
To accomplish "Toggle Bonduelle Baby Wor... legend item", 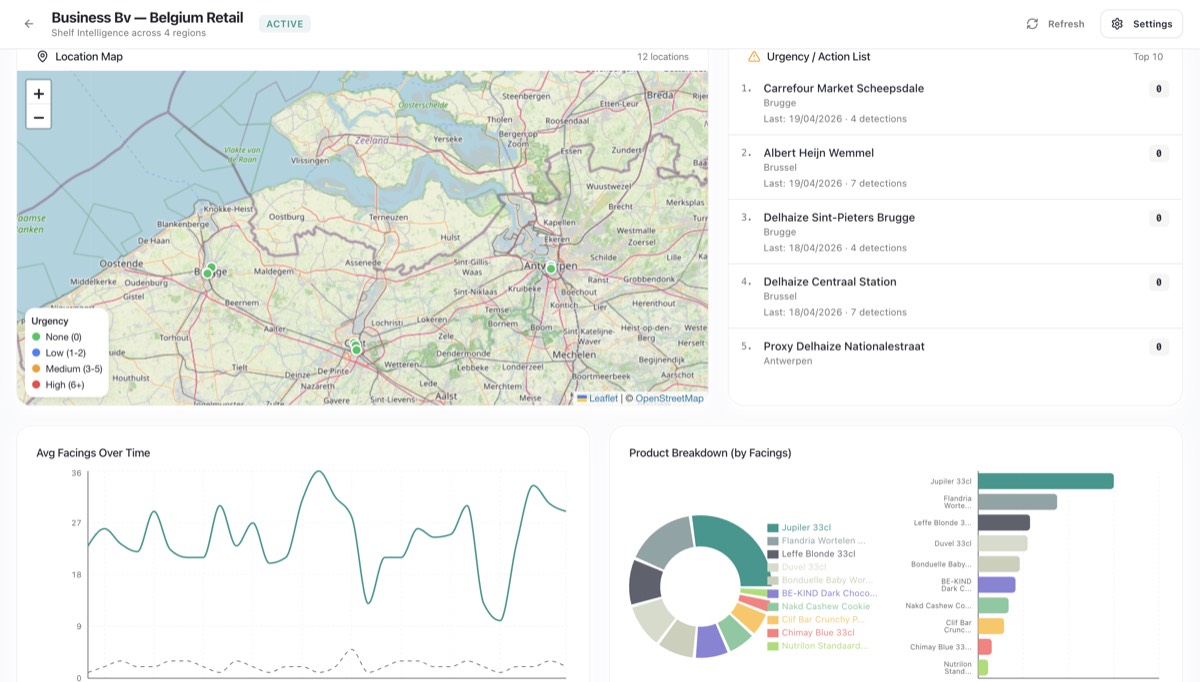I will [x=820, y=580].
